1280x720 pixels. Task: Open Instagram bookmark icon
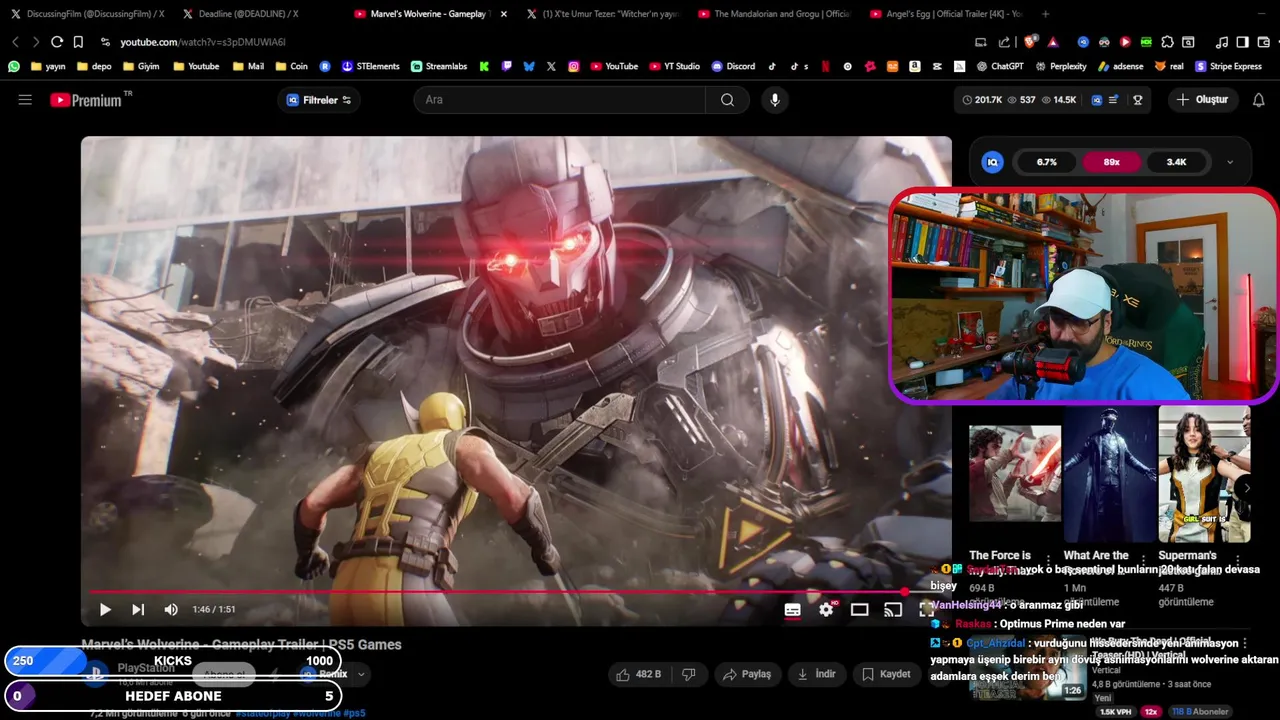click(574, 66)
